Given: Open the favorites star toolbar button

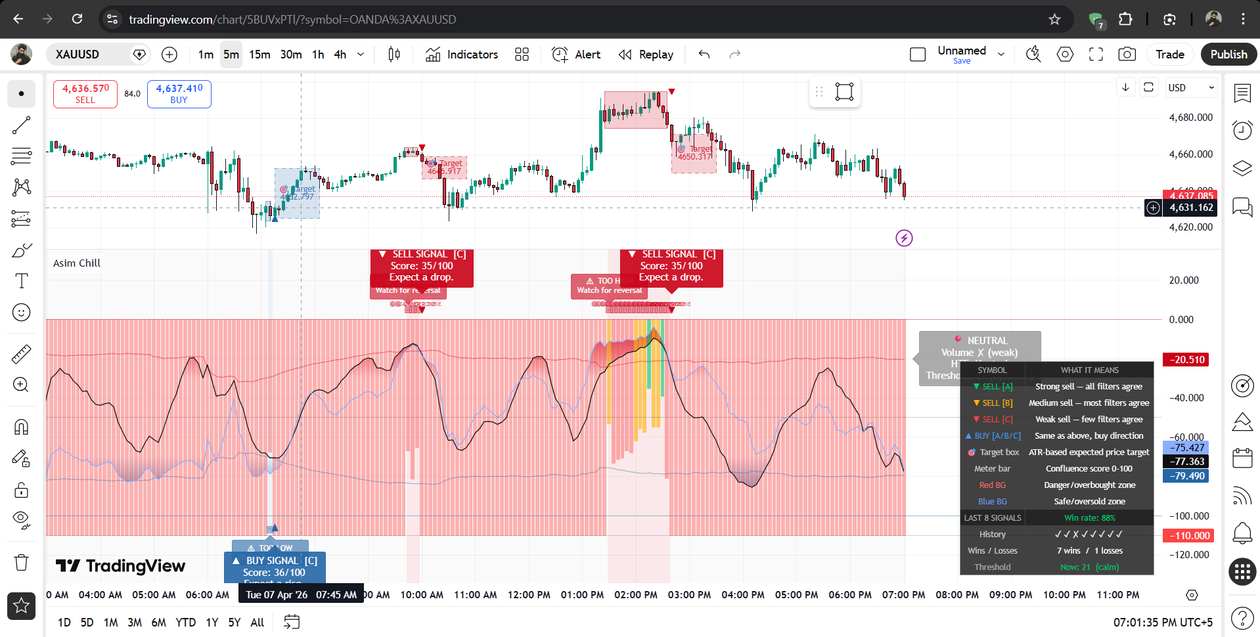Looking at the screenshot, I should coord(21,605).
